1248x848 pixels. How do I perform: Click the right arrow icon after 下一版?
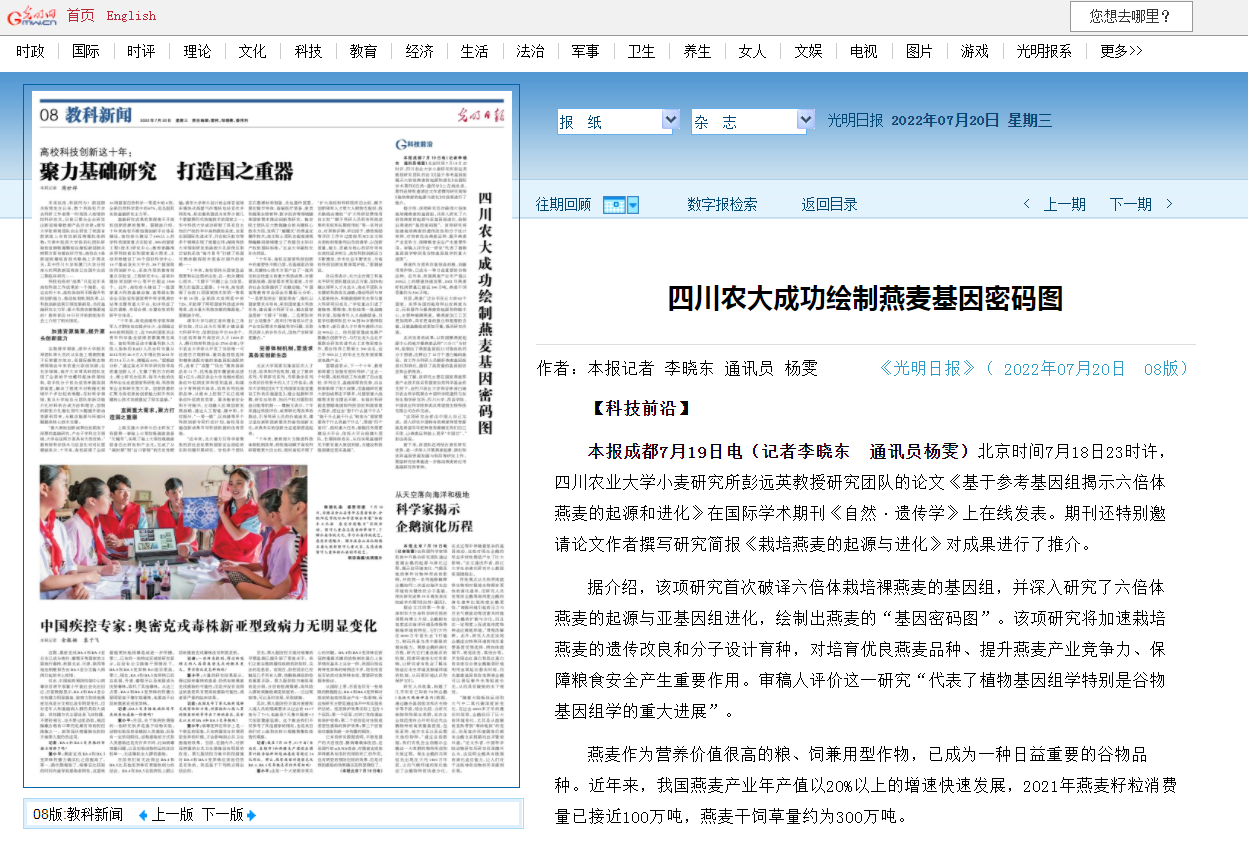coord(251,815)
